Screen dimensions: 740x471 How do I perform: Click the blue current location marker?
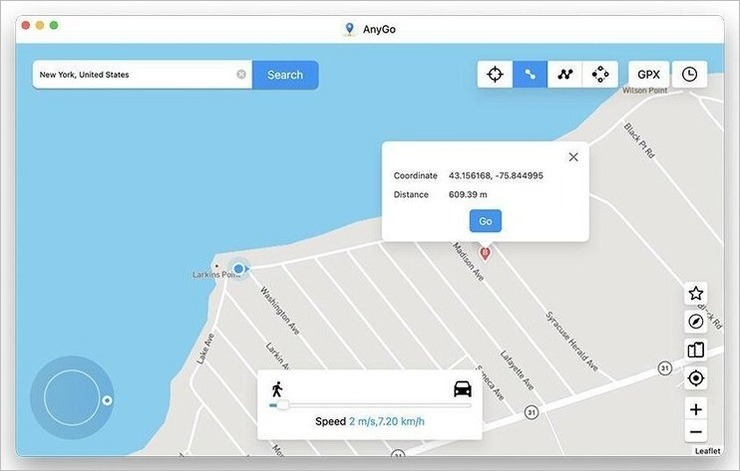(239, 269)
